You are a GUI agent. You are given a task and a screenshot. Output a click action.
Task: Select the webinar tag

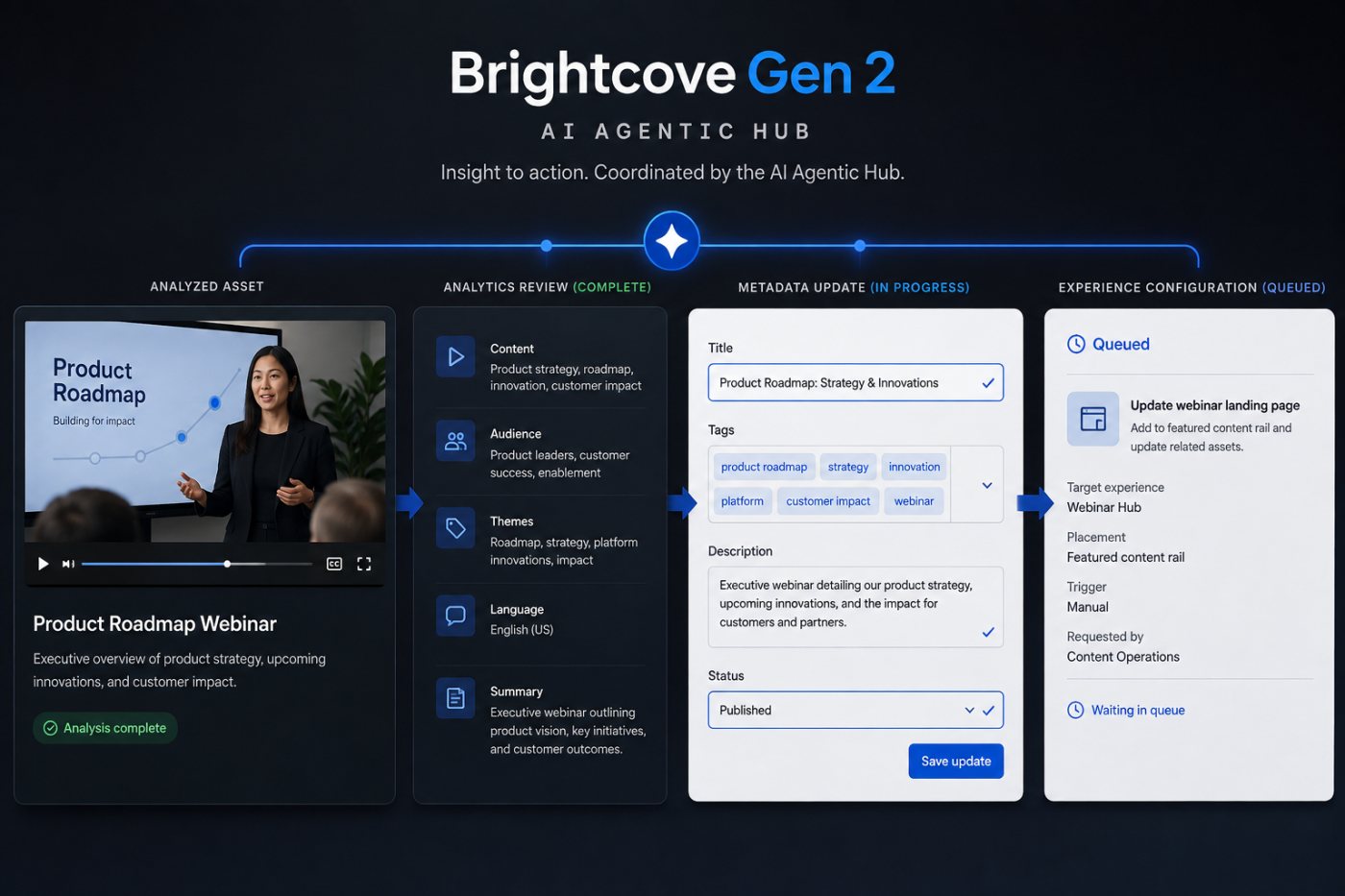pyautogui.click(x=914, y=501)
